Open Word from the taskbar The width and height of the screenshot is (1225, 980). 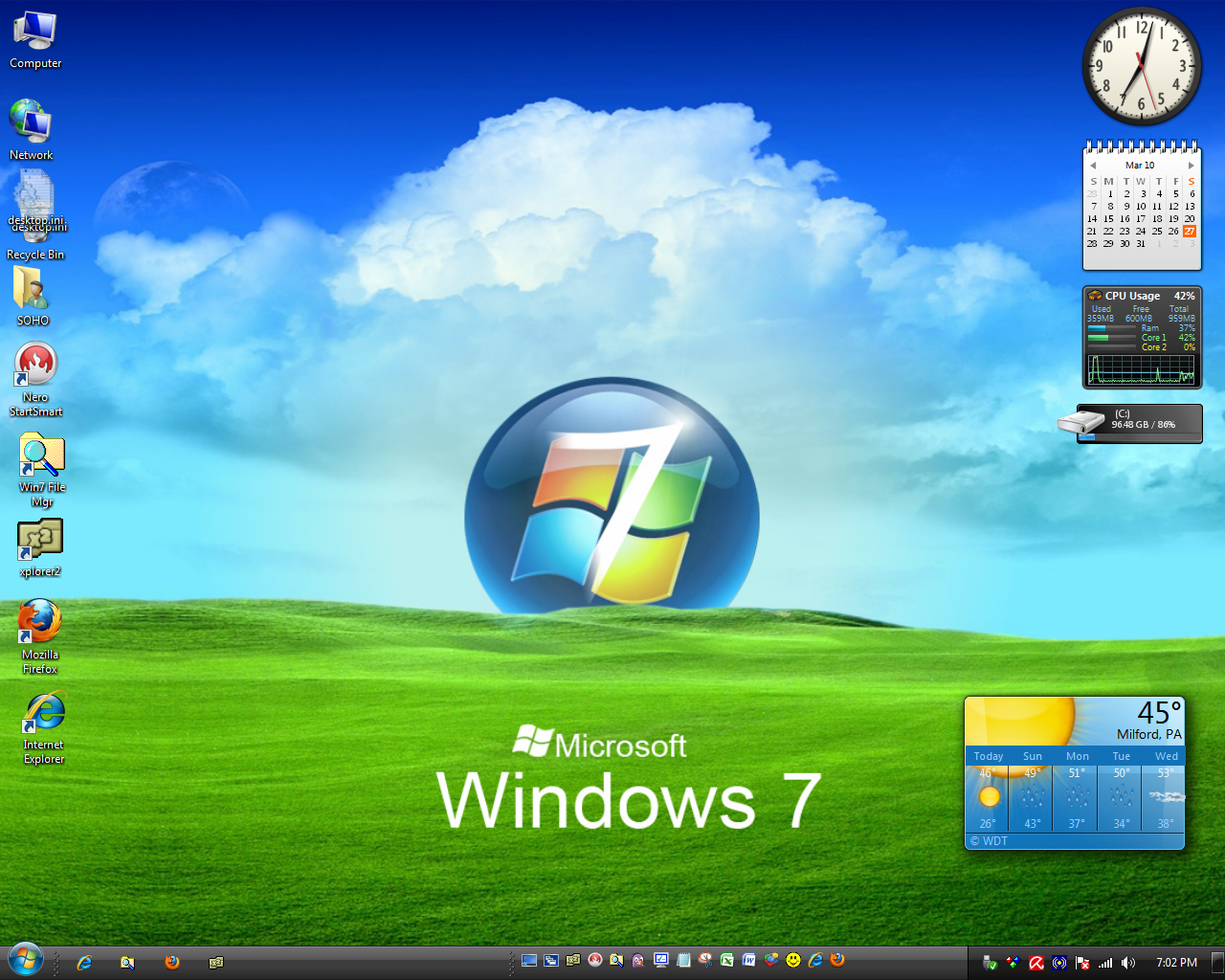coord(749,960)
